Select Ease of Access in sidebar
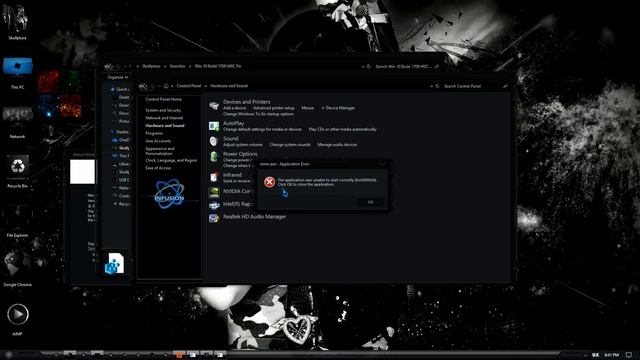This screenshot has height=360, width=640. 158,168
